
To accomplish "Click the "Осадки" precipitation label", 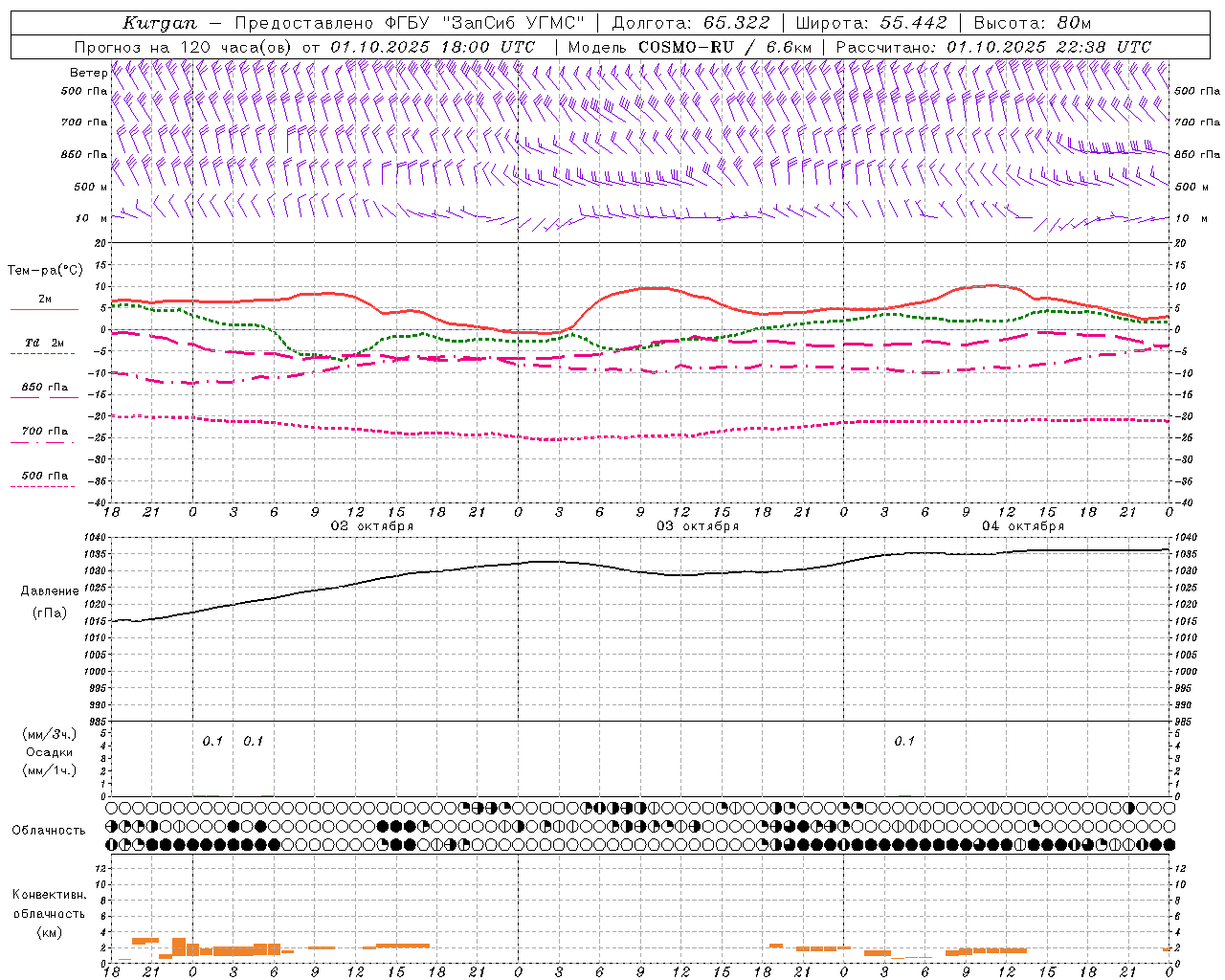I will pyautogui.click(x=49, y=752).
